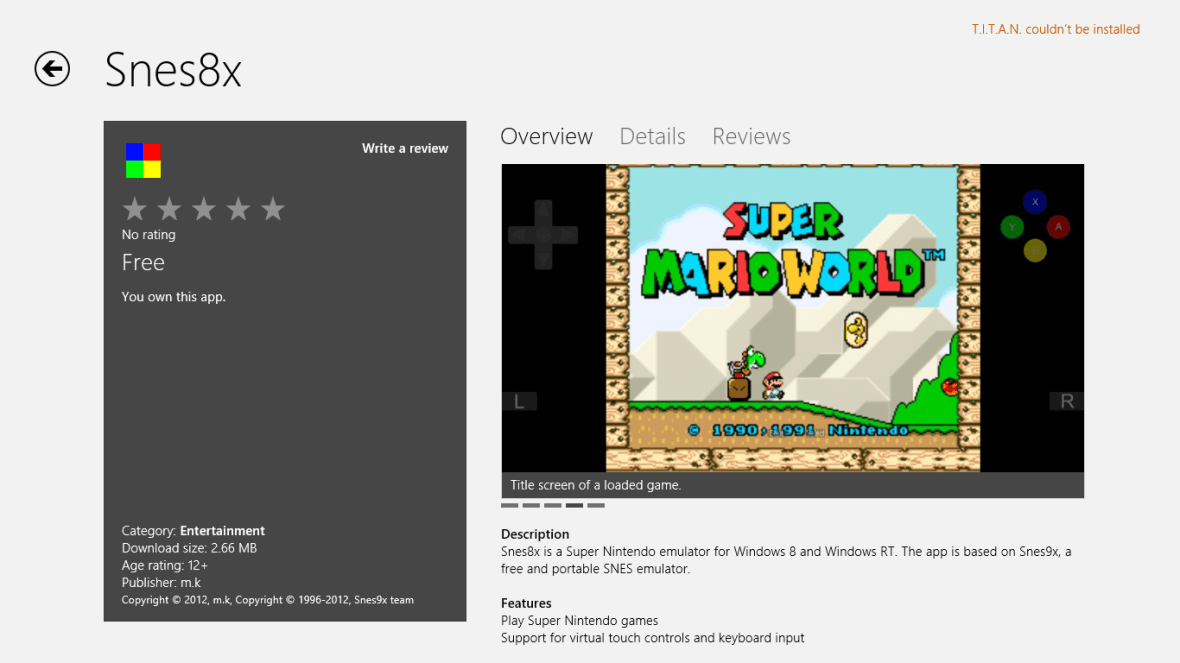Select the second screenshot indicator dot

pyautogui.click(x=530, y=505)
